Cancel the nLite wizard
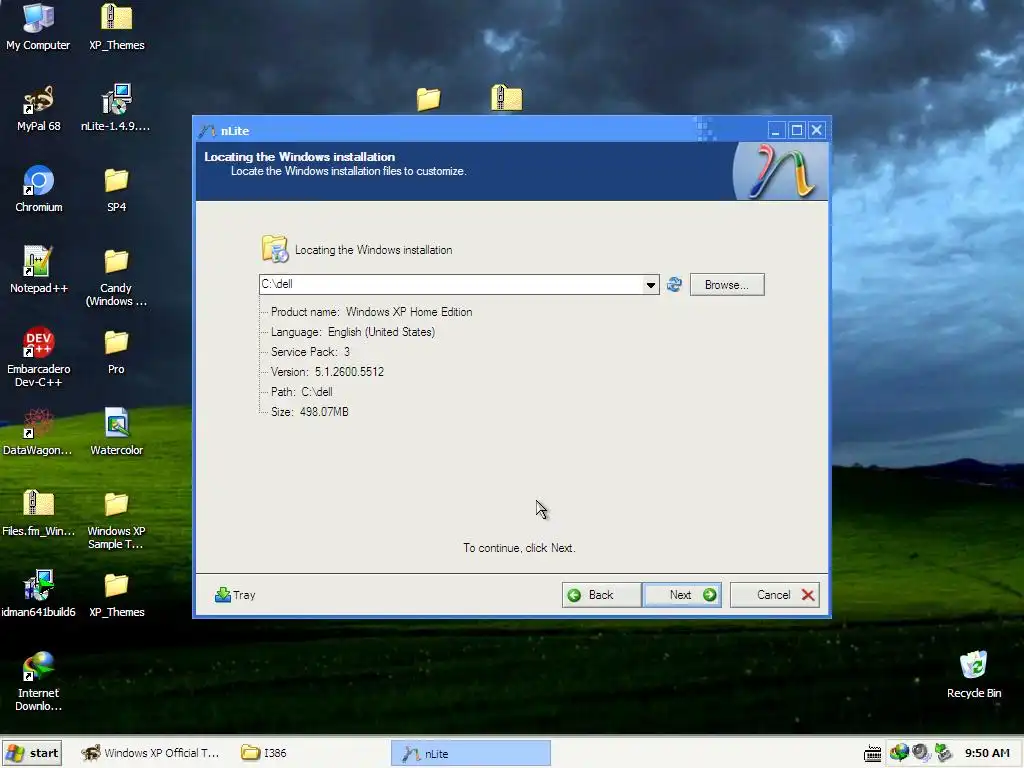1024x768 pixels. (775, 595)
